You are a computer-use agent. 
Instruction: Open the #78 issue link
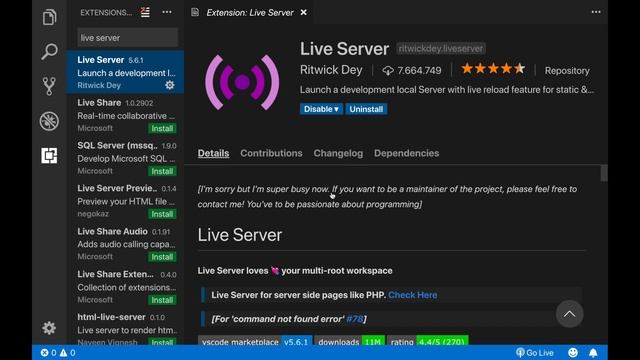[x=354, y=319]
